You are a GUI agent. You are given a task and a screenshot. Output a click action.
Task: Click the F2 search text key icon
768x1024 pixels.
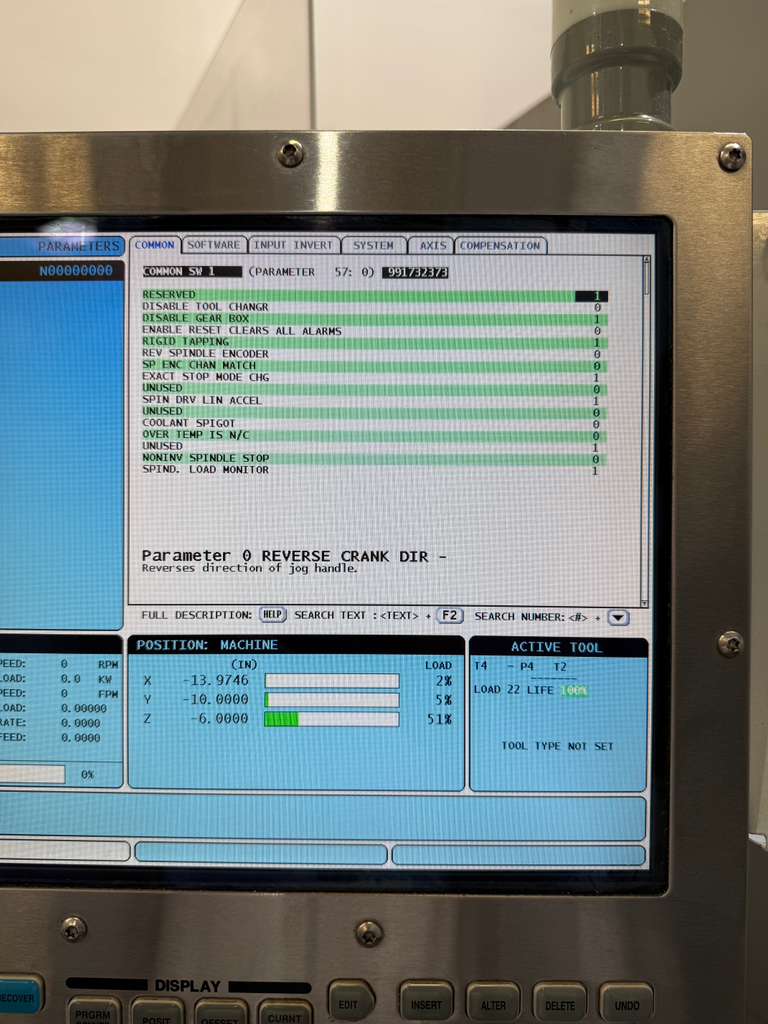448,616
